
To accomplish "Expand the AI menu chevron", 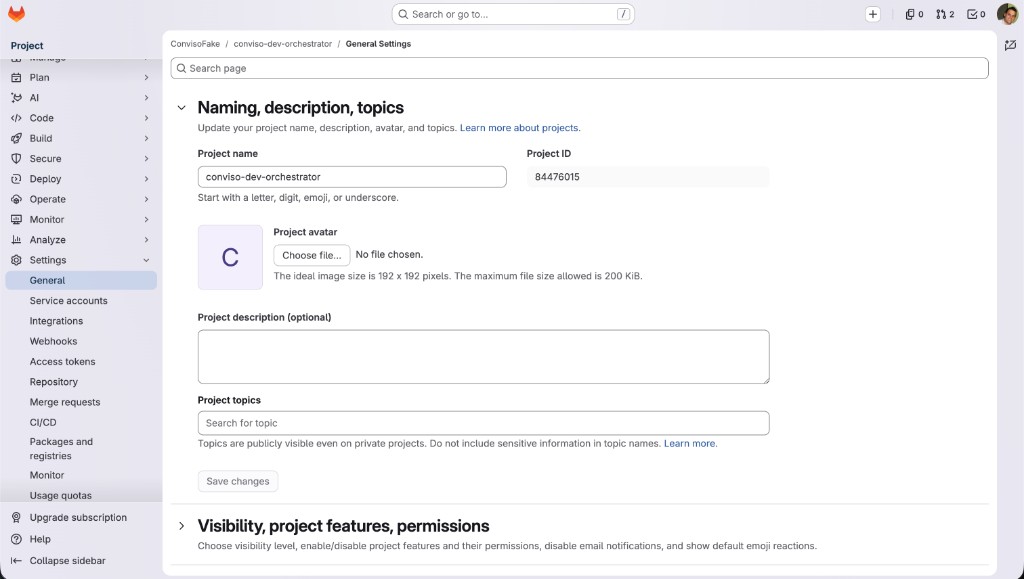I will coord(146,97).
